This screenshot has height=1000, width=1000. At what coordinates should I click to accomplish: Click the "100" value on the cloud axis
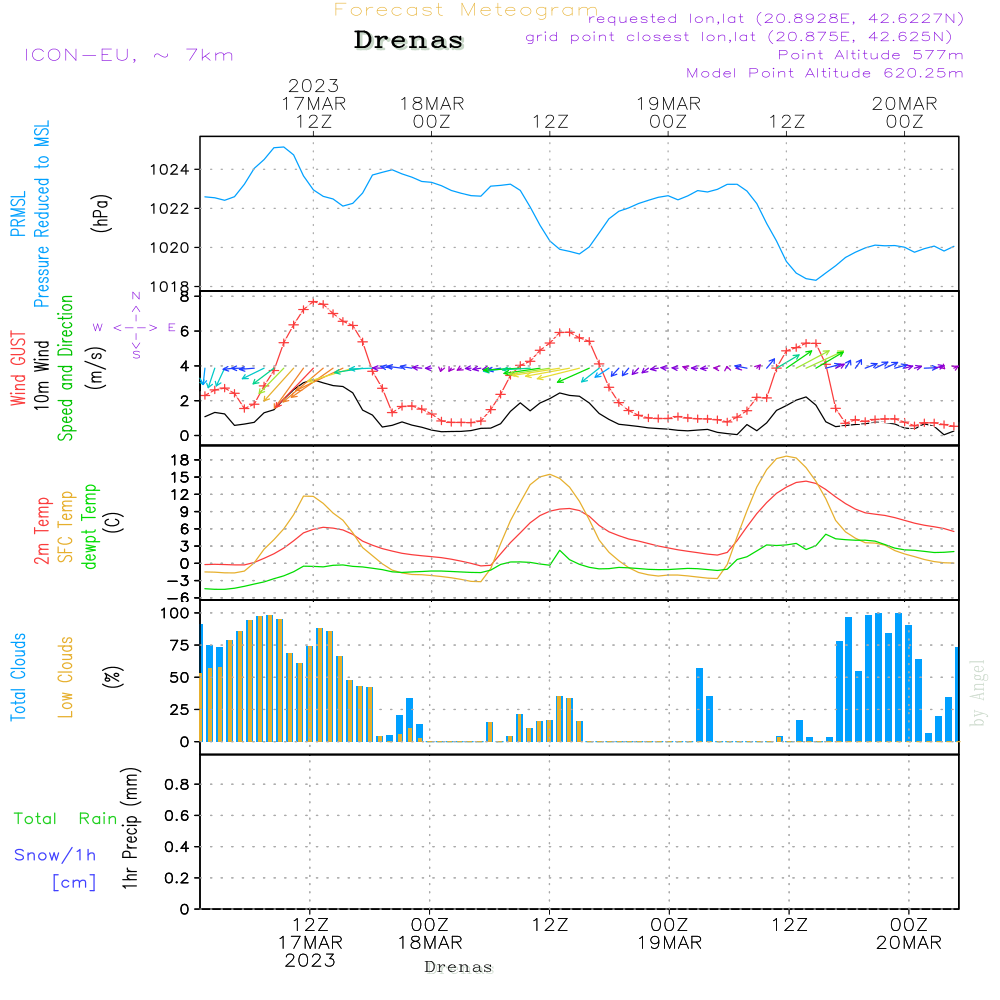point(175,614)
